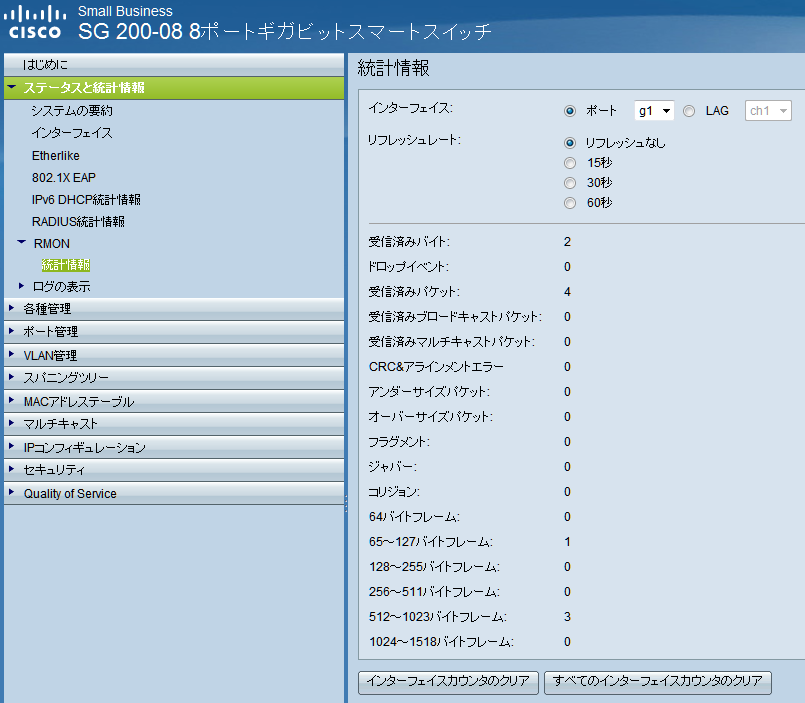805x703 pixels.
Task: Click the ドロップイベント label
Action: coord(409,267)
